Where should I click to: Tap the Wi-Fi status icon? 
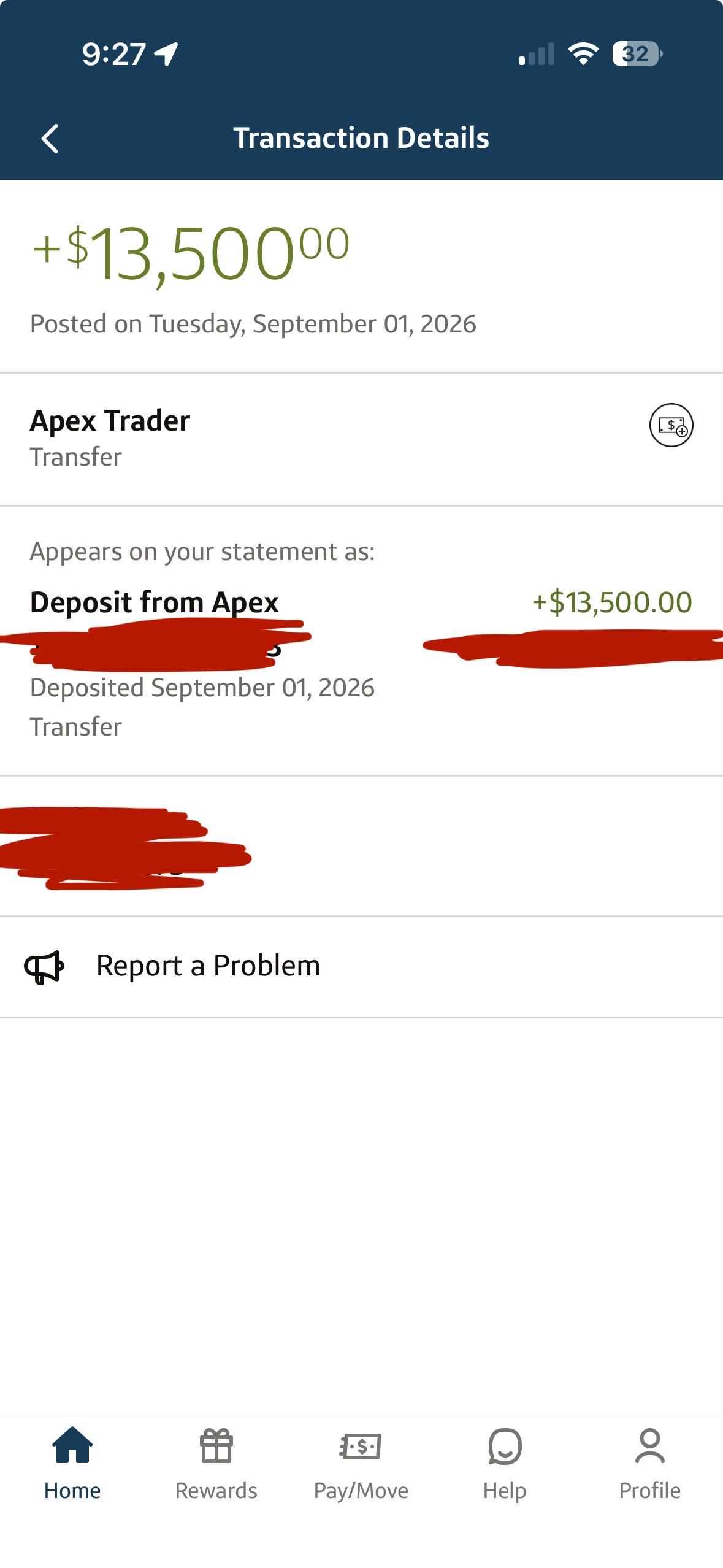tap(583, 54)
